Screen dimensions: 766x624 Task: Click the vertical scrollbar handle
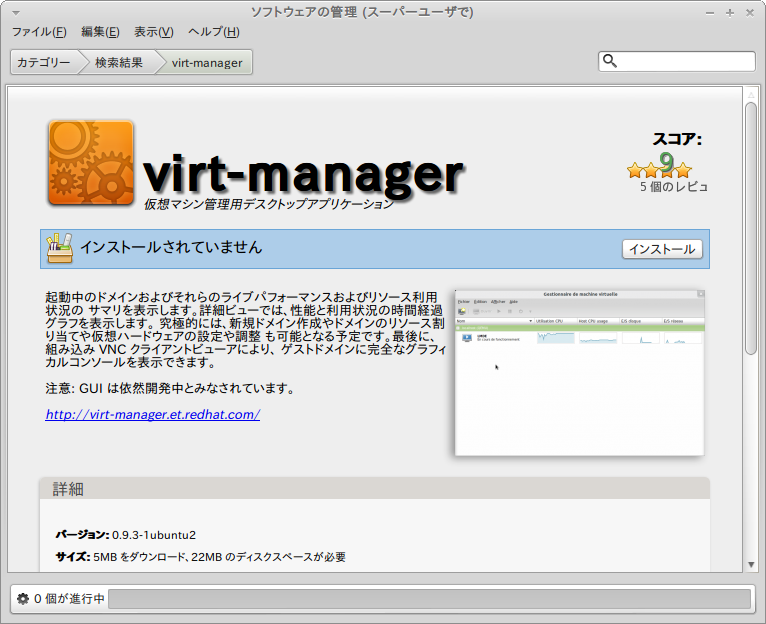point(751,228)
